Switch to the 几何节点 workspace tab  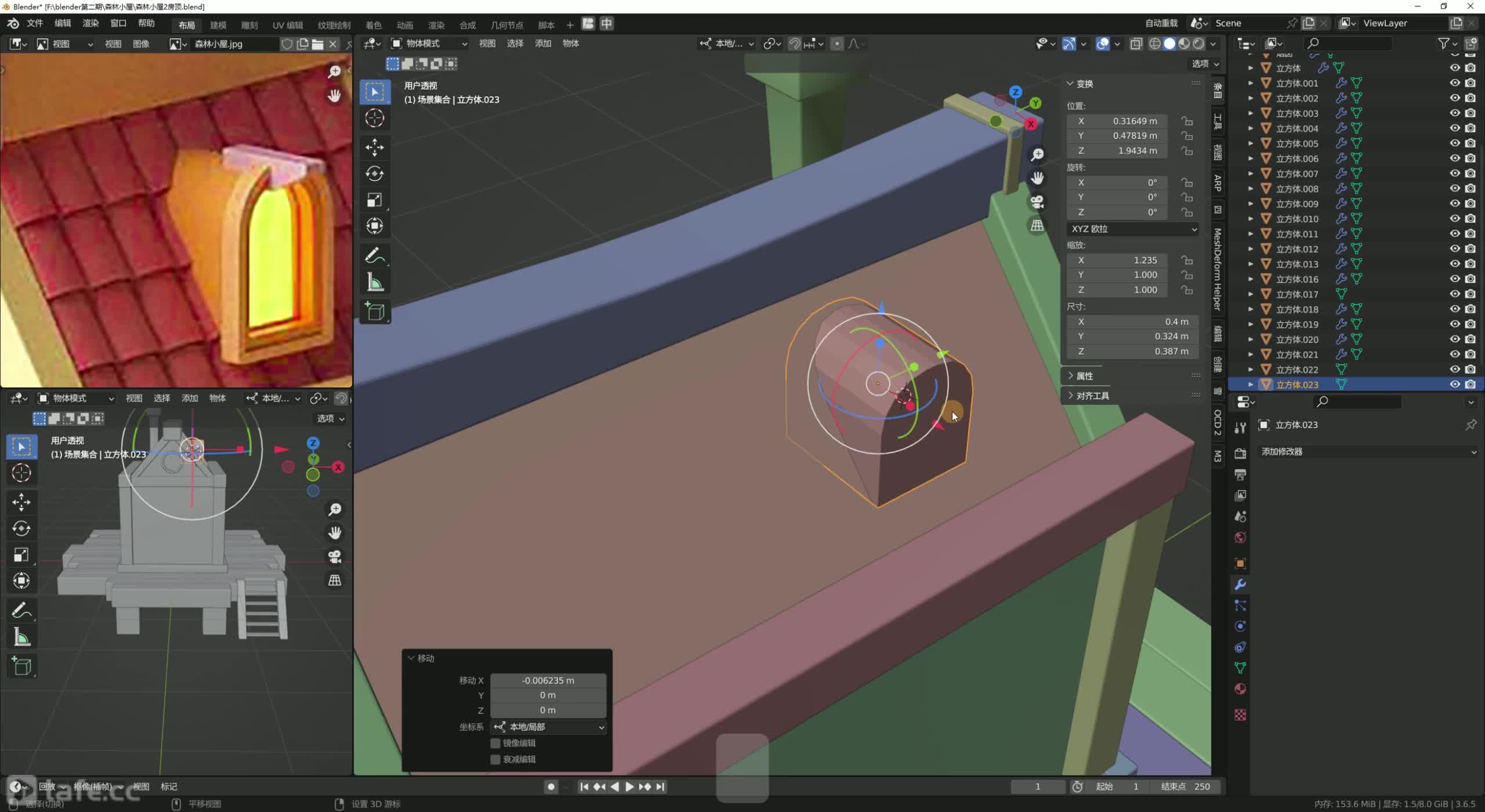pyautogui.click(x=506, y=25)
